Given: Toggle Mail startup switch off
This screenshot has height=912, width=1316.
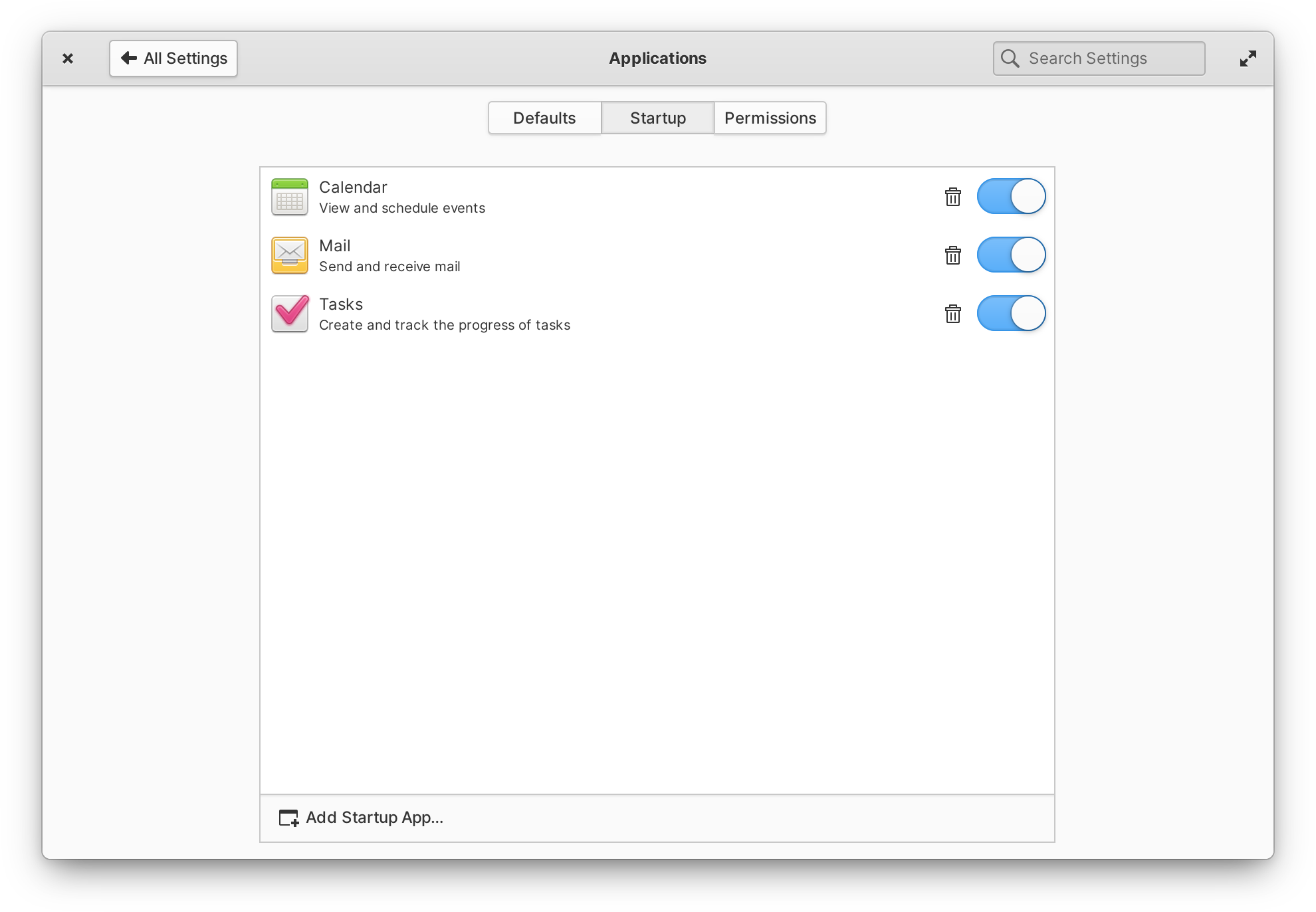Looking at the screenshot, I should pos(1011,255).
